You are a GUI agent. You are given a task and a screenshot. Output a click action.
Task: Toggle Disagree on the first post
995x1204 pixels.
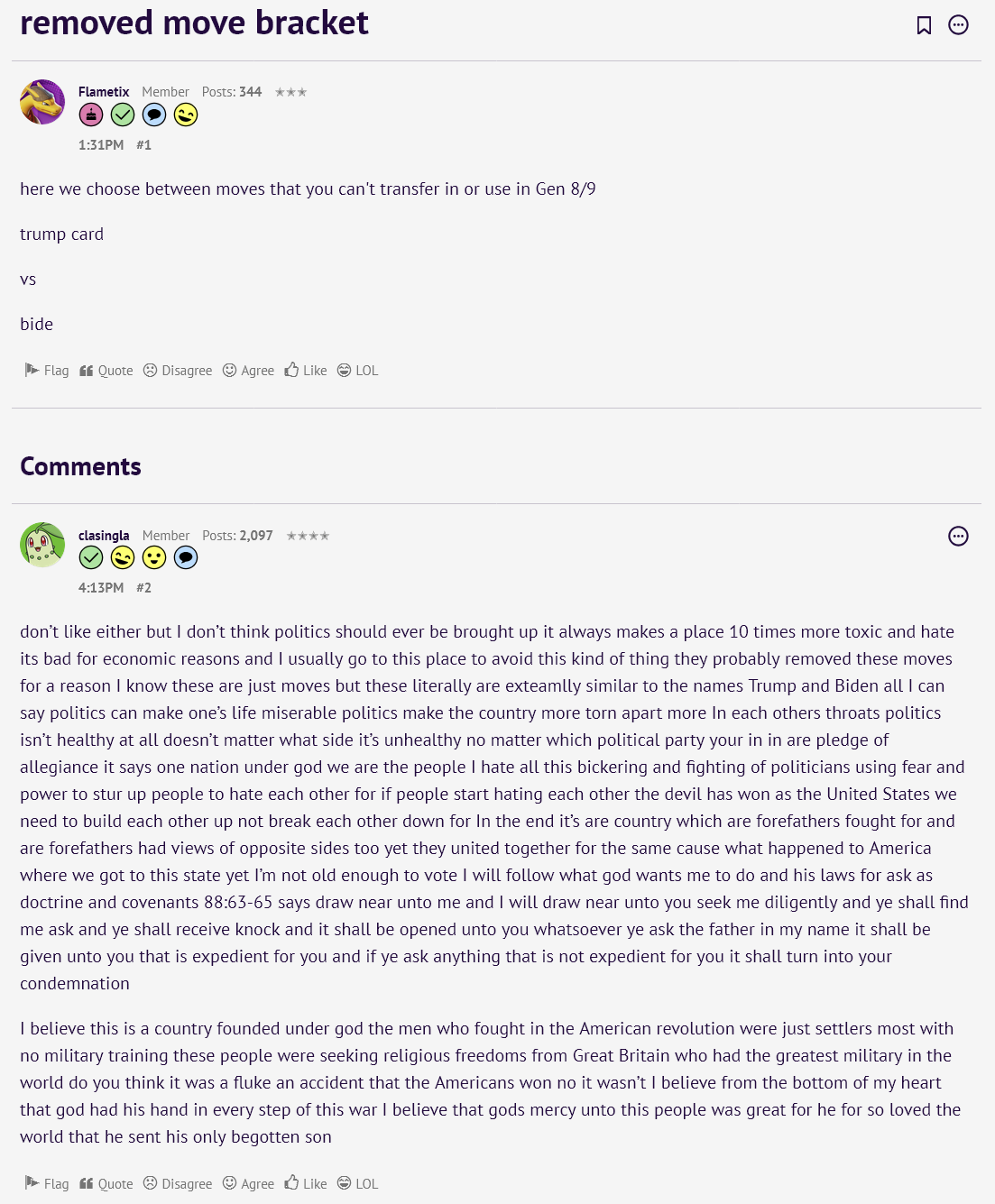point(178,371)
